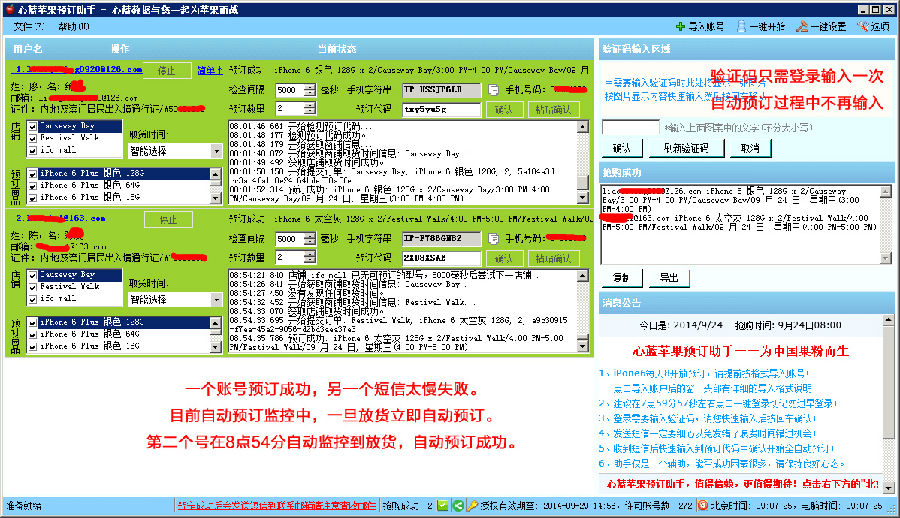Open pickup time dropdown in first account

coord(216,151)
